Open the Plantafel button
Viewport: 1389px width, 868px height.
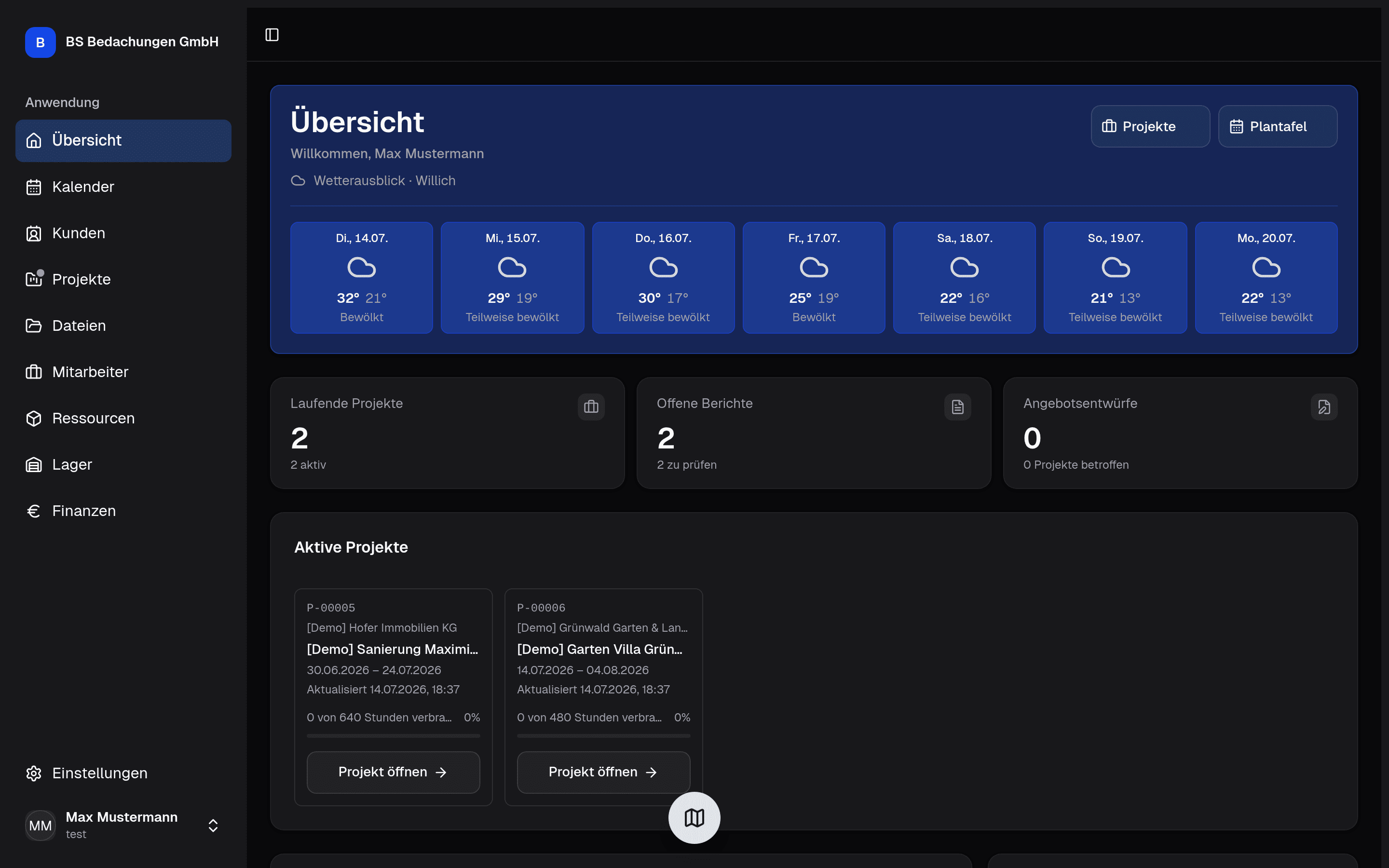click(1278, 126)
